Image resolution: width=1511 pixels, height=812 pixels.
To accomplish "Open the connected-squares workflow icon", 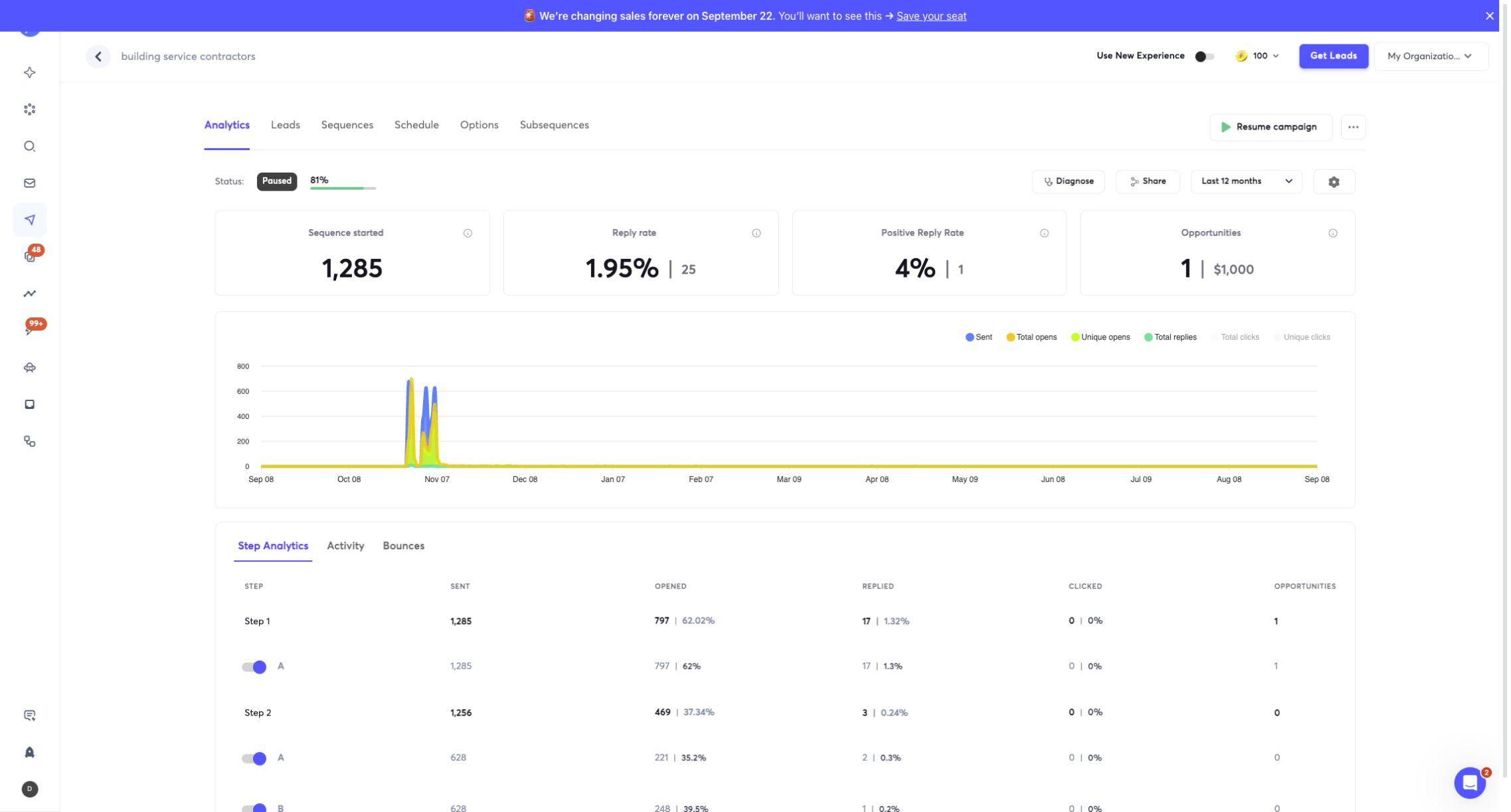I will pyautogui.click(x=29, y=442).
